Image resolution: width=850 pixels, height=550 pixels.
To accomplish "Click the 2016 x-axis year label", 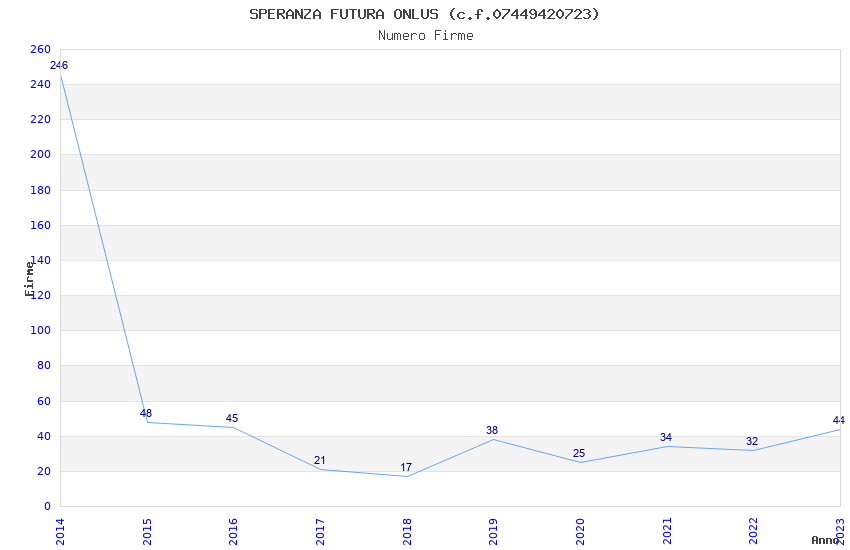I will (x=233, y=532).
